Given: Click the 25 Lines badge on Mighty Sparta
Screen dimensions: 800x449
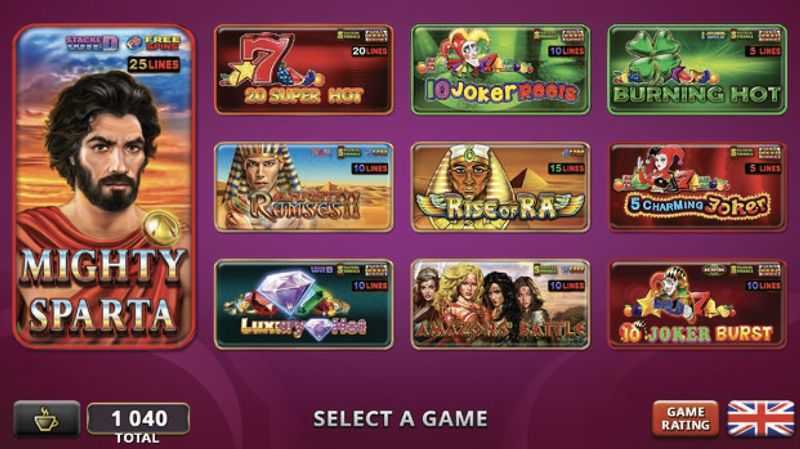Looking at the screenshot, I should [x=154, y=65].
